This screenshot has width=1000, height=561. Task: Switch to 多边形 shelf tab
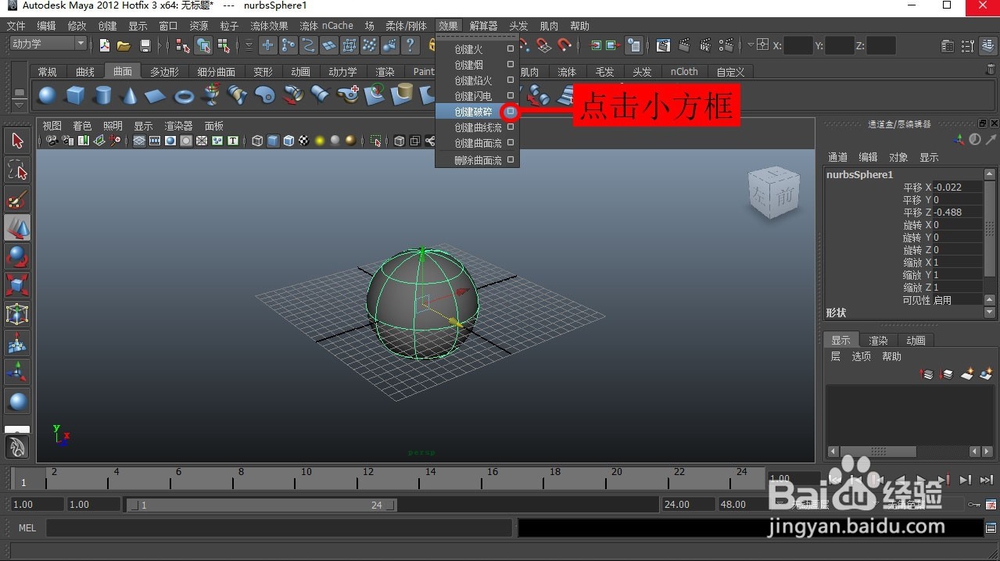click(x=165, y=71)
